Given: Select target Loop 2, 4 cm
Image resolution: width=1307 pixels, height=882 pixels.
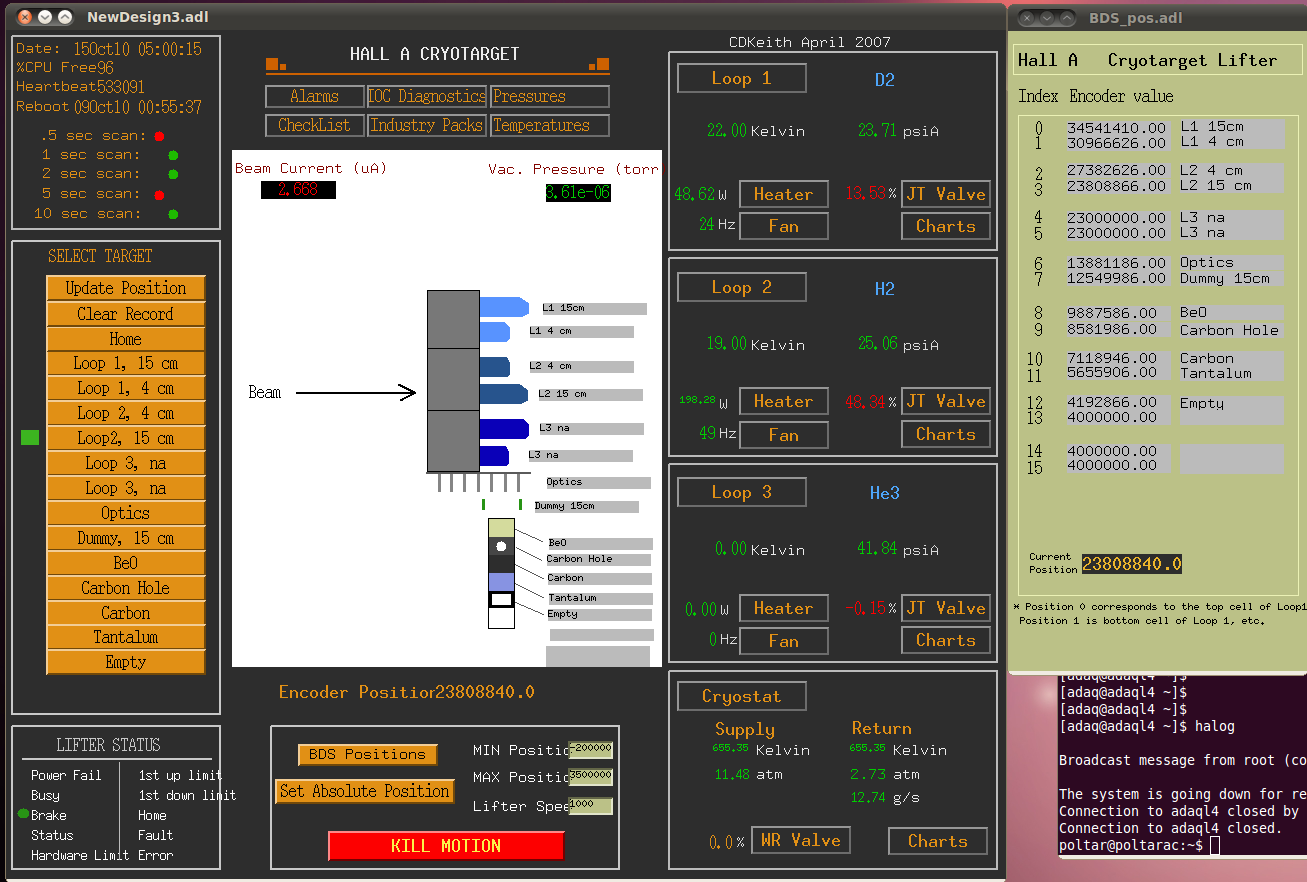Looking at the screenshot, I should point(126,414).
